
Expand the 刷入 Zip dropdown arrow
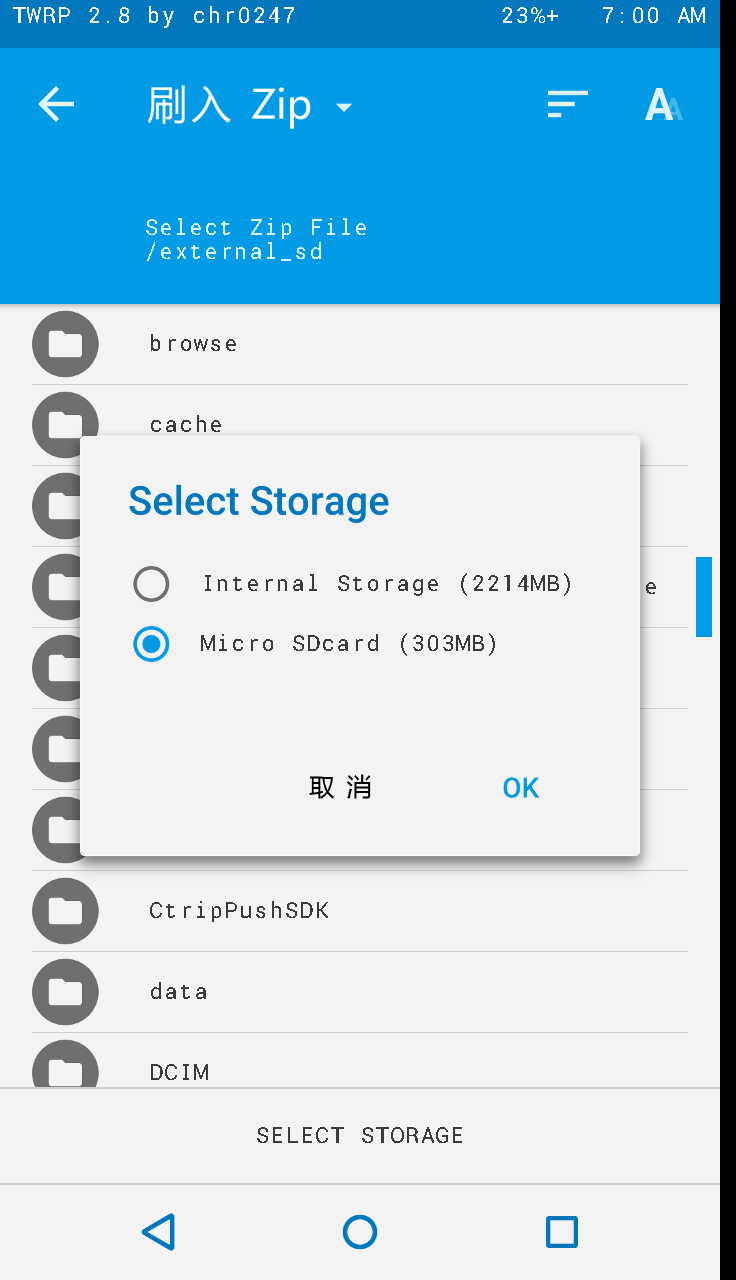point(344,107)
